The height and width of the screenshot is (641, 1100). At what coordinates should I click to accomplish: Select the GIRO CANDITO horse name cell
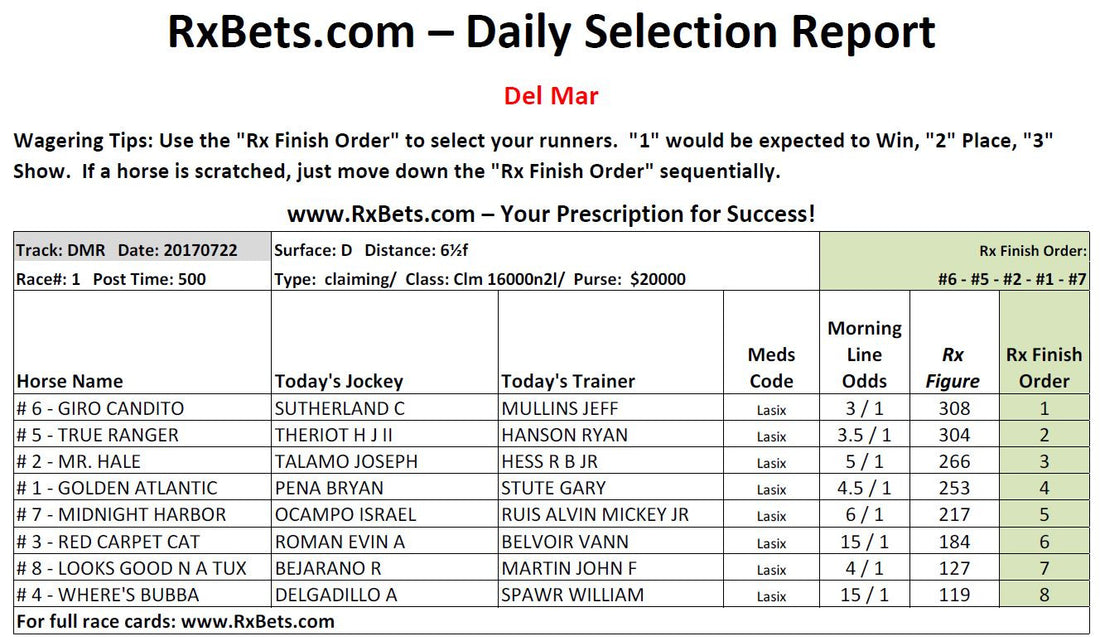point(142,408)
